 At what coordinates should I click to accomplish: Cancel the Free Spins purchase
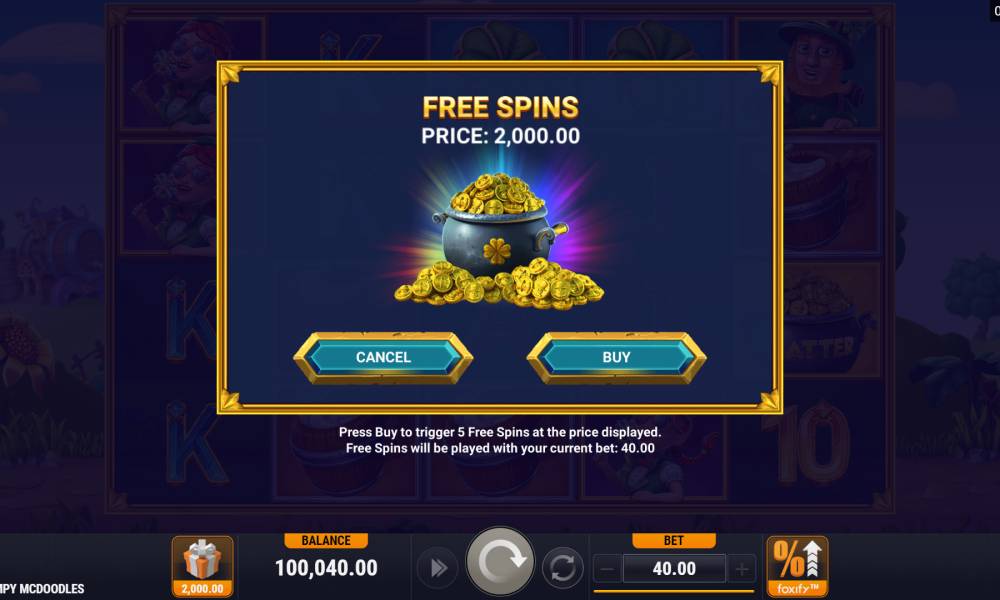coord(383,358)
